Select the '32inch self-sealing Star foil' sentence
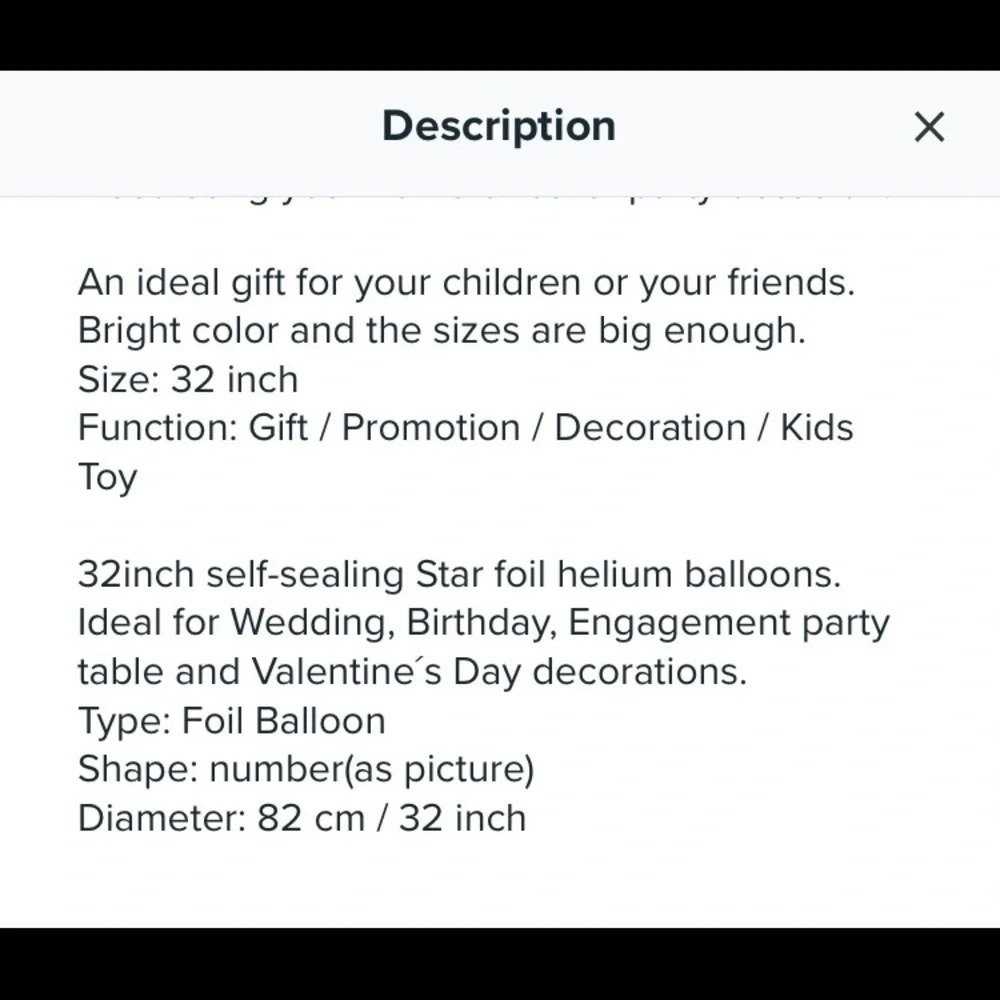This screenshot has height=1000, width=1000. click(459, 574)
